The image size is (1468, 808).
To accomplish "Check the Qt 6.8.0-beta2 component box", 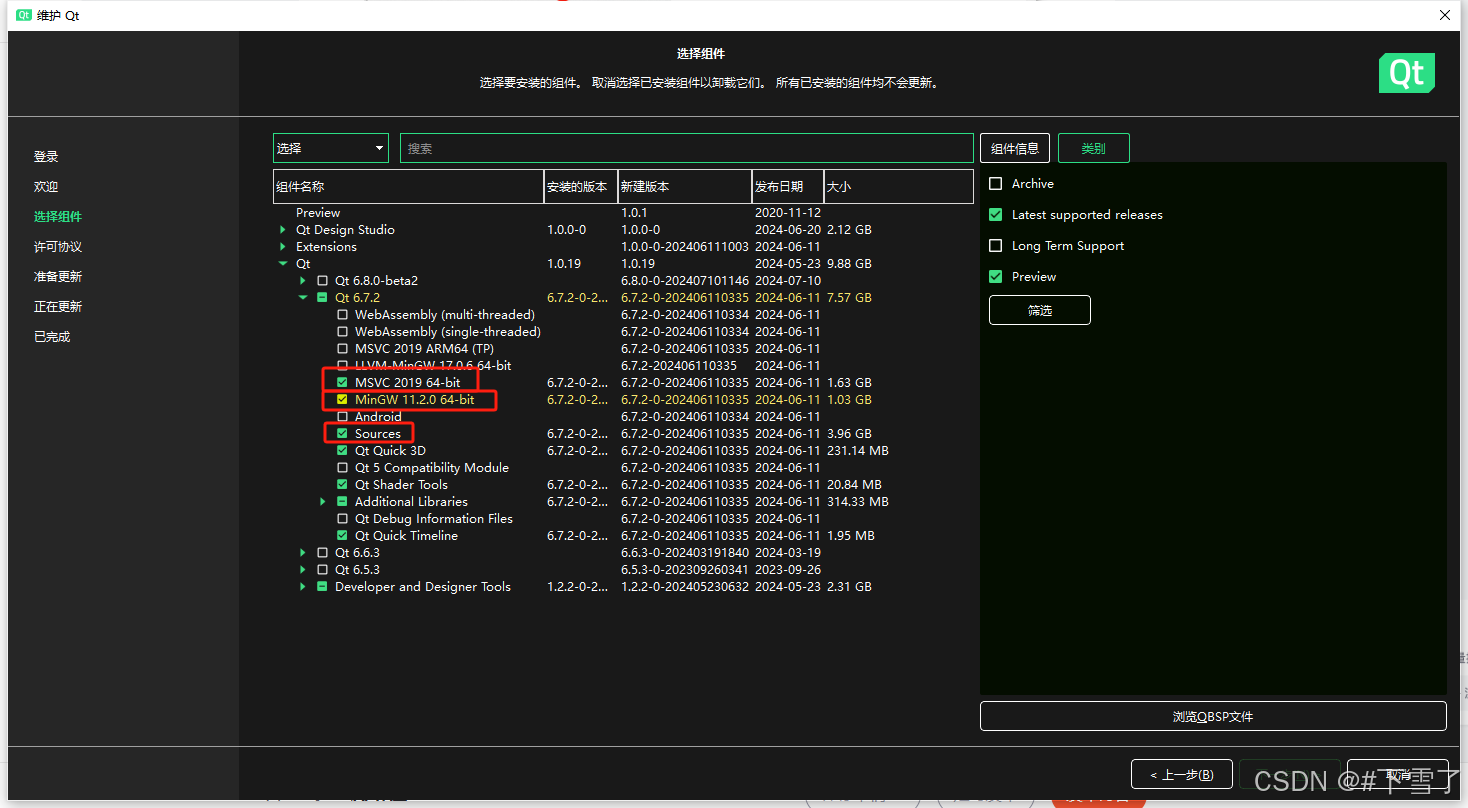I will (x=322, y=281).
